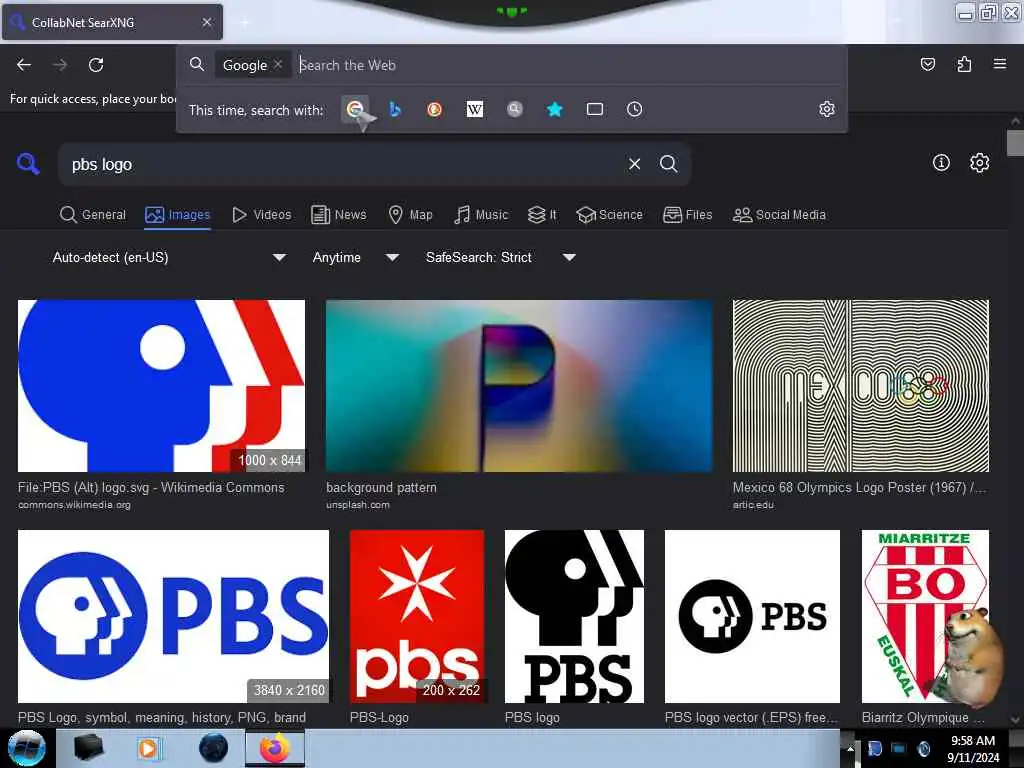Open the Firefox hamburger menu
Screen dimensions: 1024x768
click(1000, 64)
